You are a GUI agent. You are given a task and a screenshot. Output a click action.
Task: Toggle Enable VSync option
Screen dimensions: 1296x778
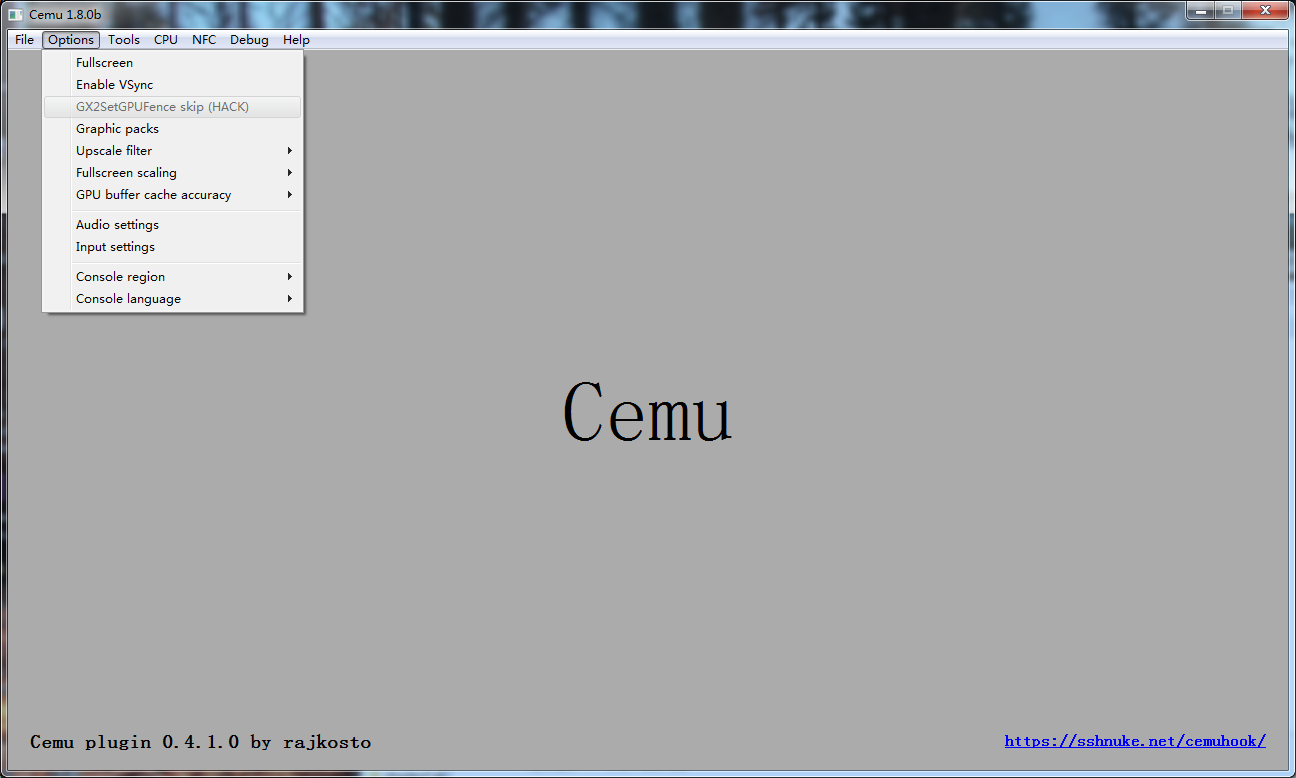point(172,85)
